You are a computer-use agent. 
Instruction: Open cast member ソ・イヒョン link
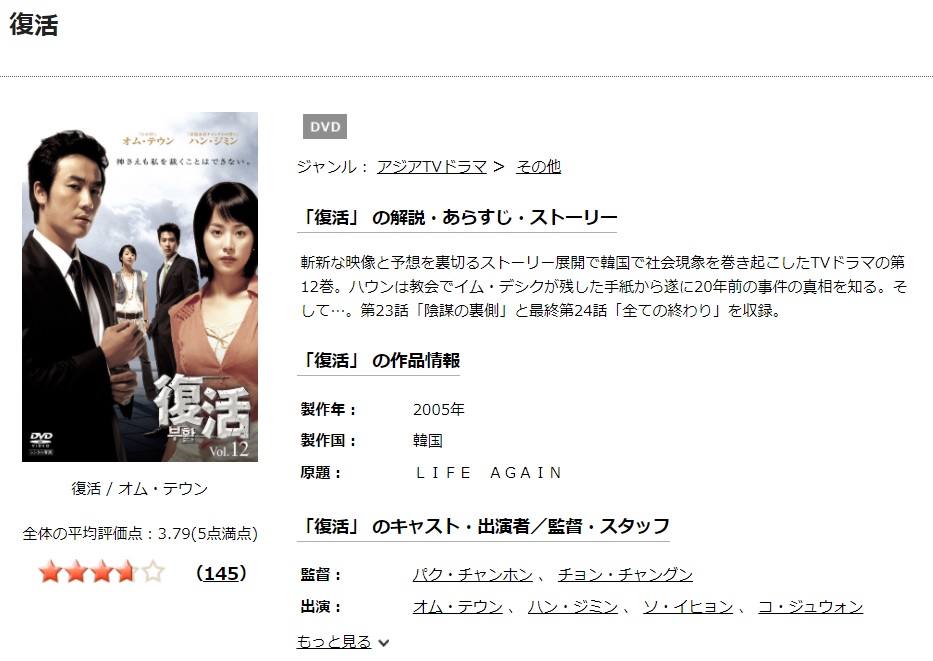[688, 606]
